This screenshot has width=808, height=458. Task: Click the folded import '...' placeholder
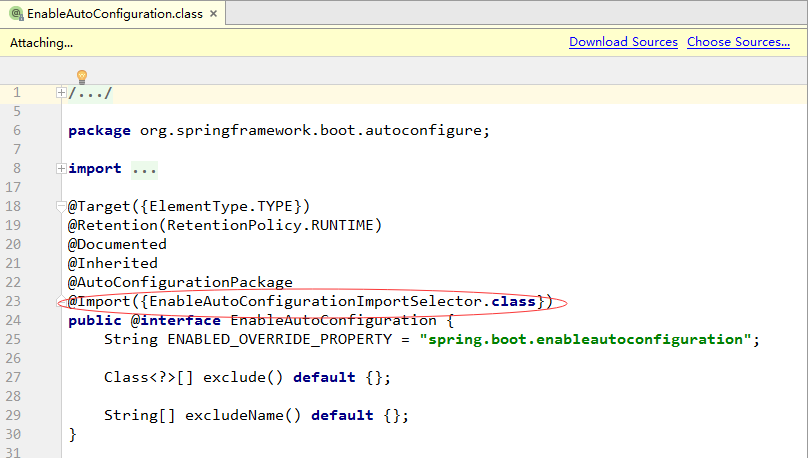[x=144, y=169]
